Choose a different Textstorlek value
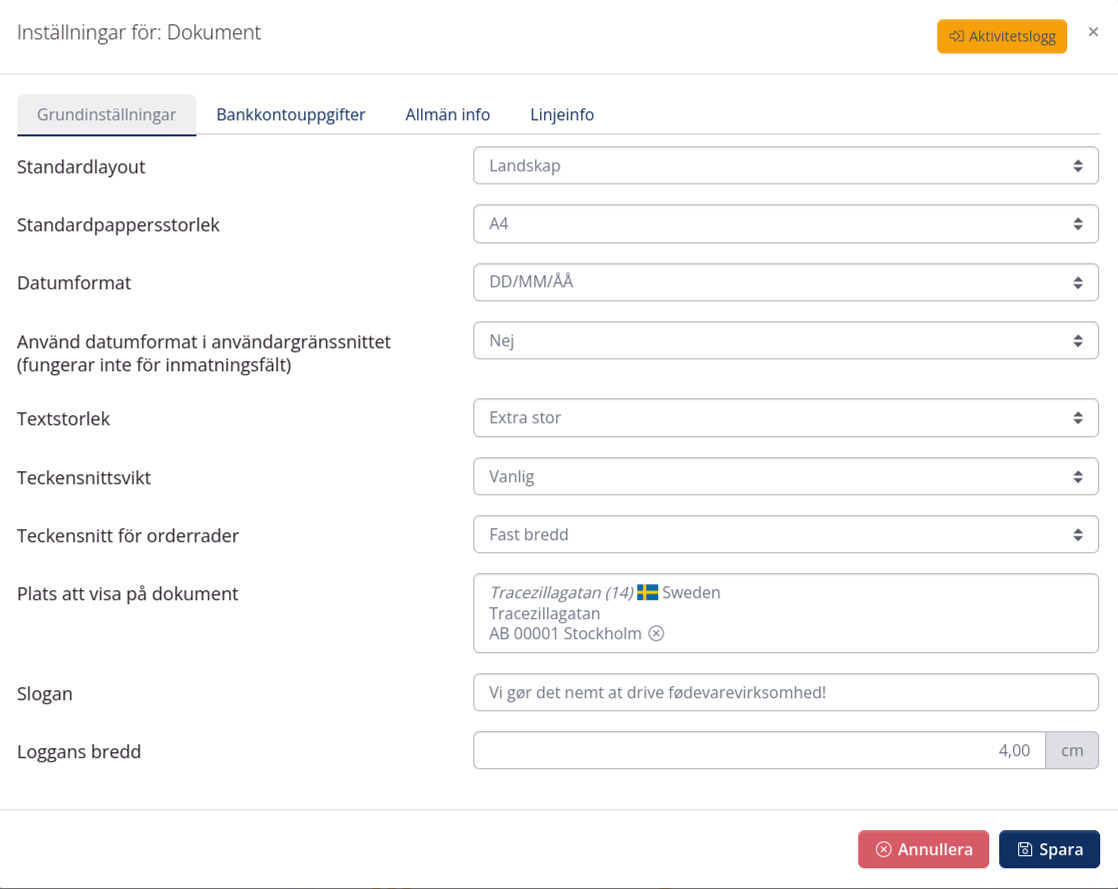Screen dimensions: 1118x889 pyautogui.click(x=785, y=418)
